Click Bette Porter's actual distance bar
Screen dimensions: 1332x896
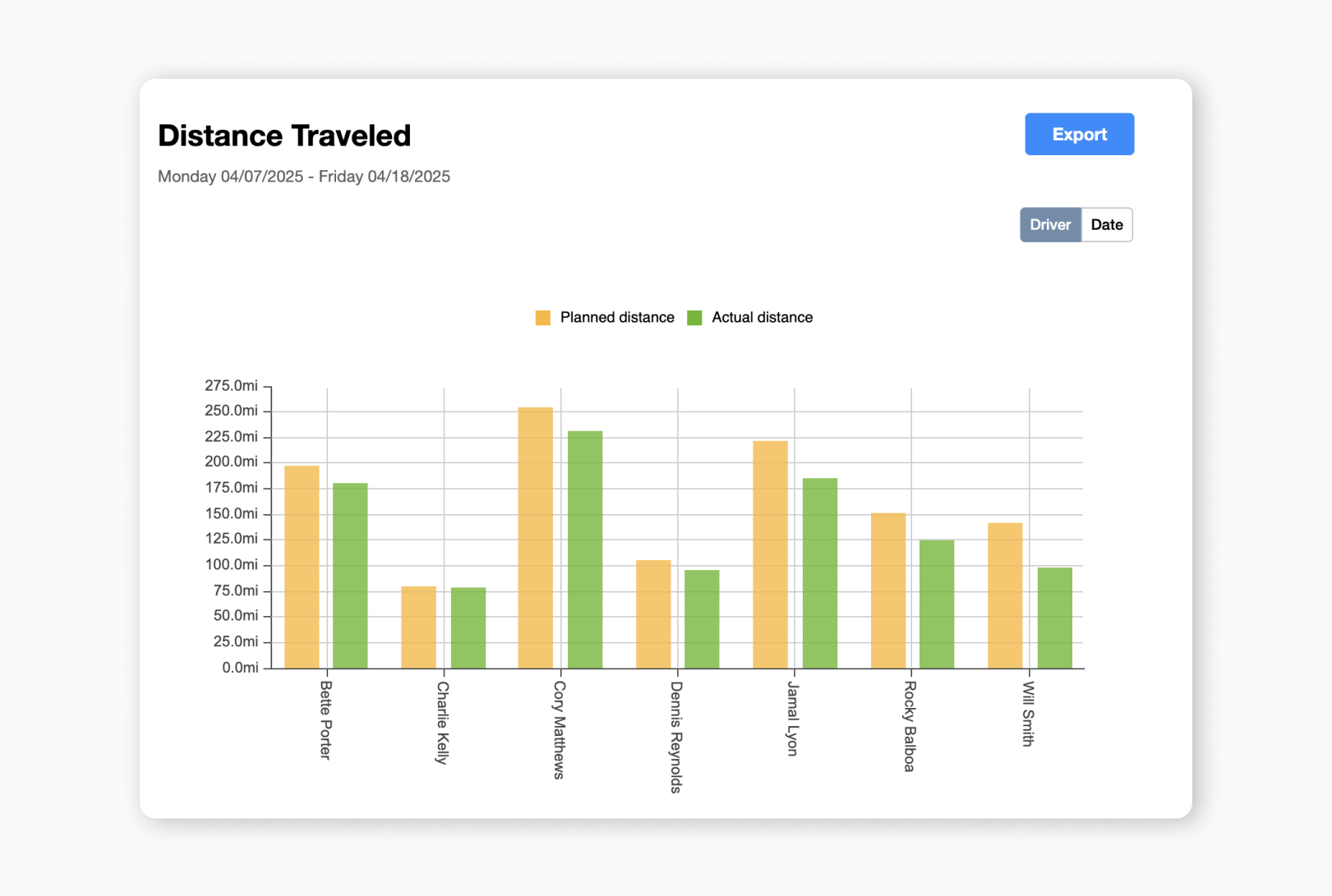pyautogui.click(x=351, y=575)
